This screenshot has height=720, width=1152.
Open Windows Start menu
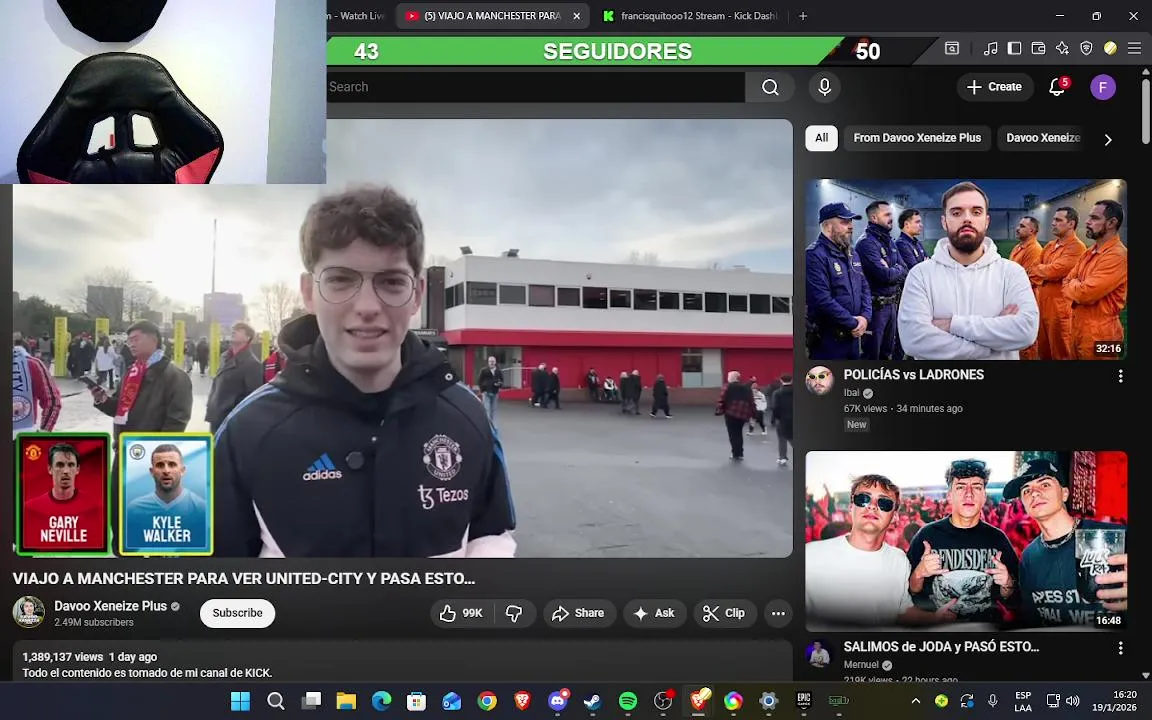coord(240,701)
